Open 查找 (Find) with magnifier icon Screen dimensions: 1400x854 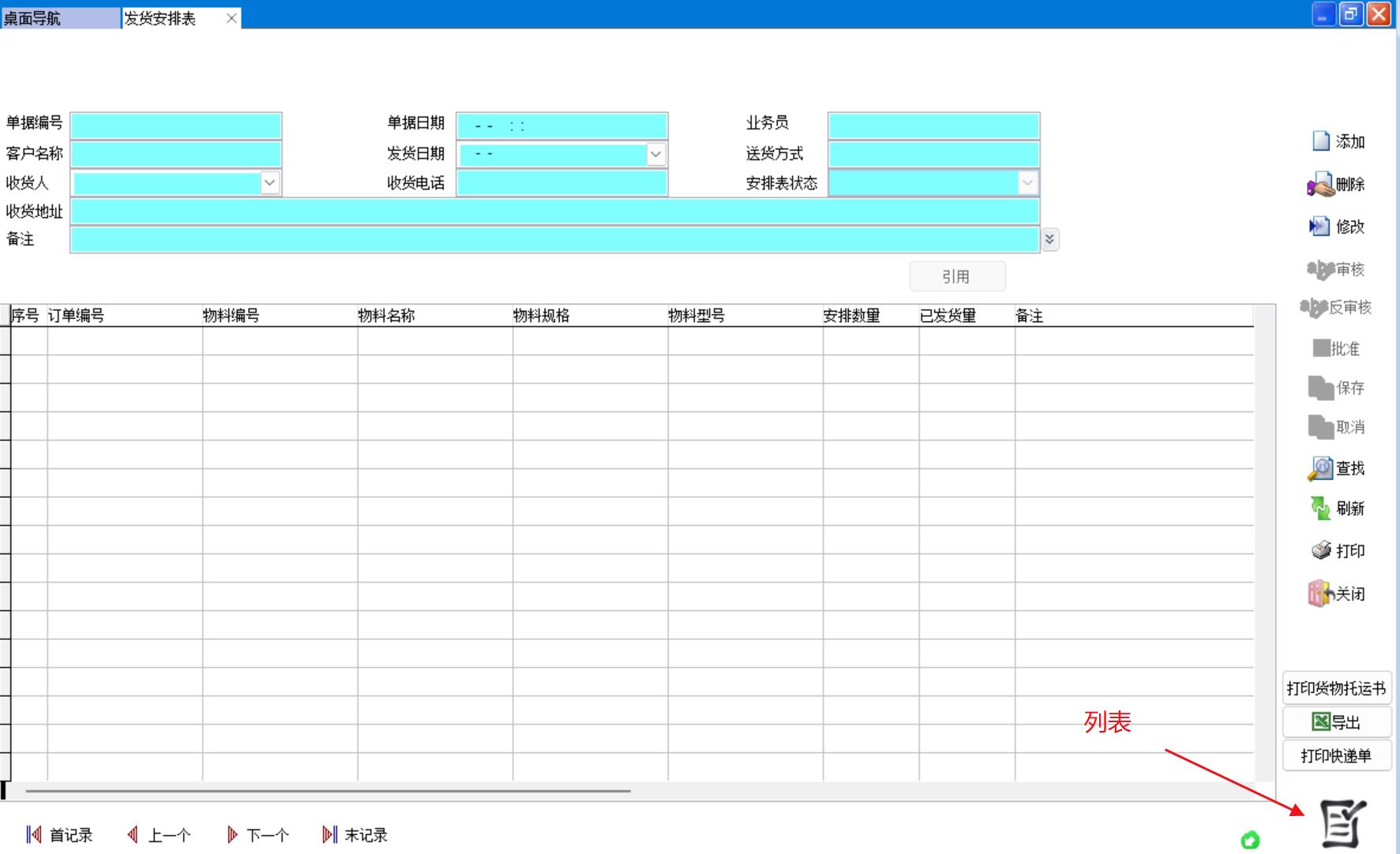(x=1320, y=468)
